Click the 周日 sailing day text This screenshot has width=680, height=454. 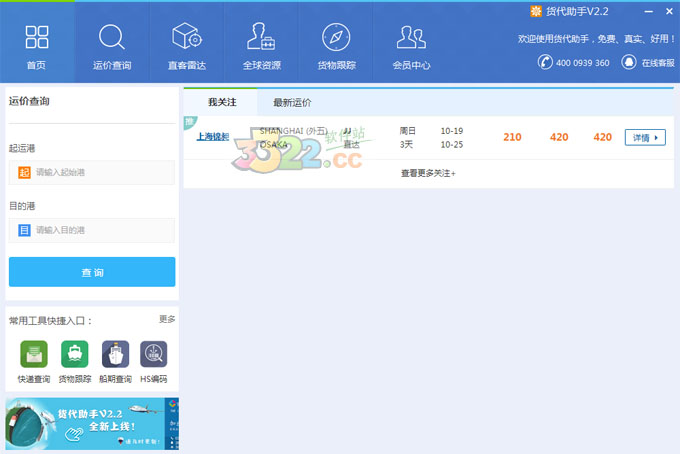pos(408,131)
